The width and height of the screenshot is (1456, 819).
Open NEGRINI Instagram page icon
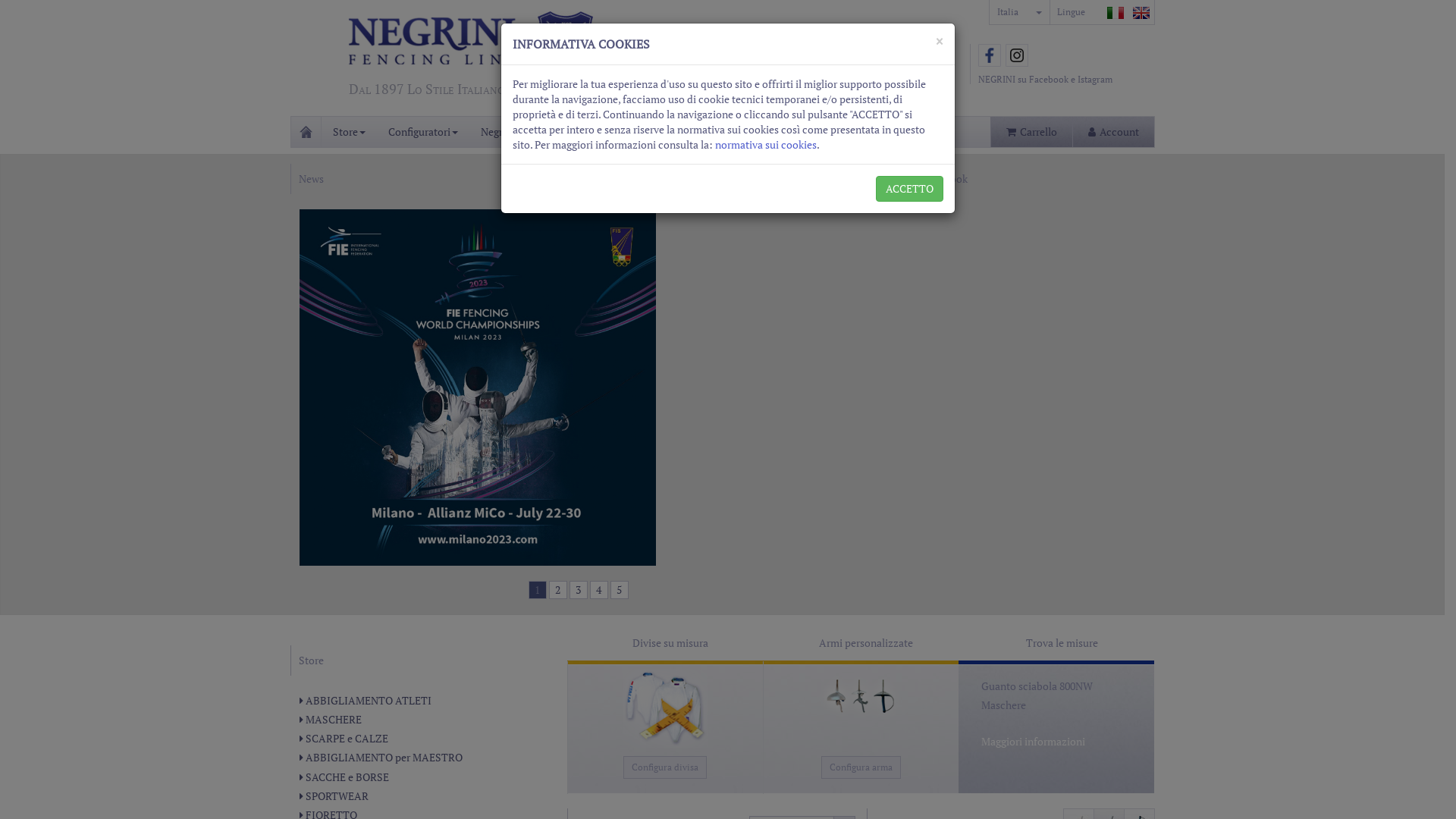(x=1016, y=55)
